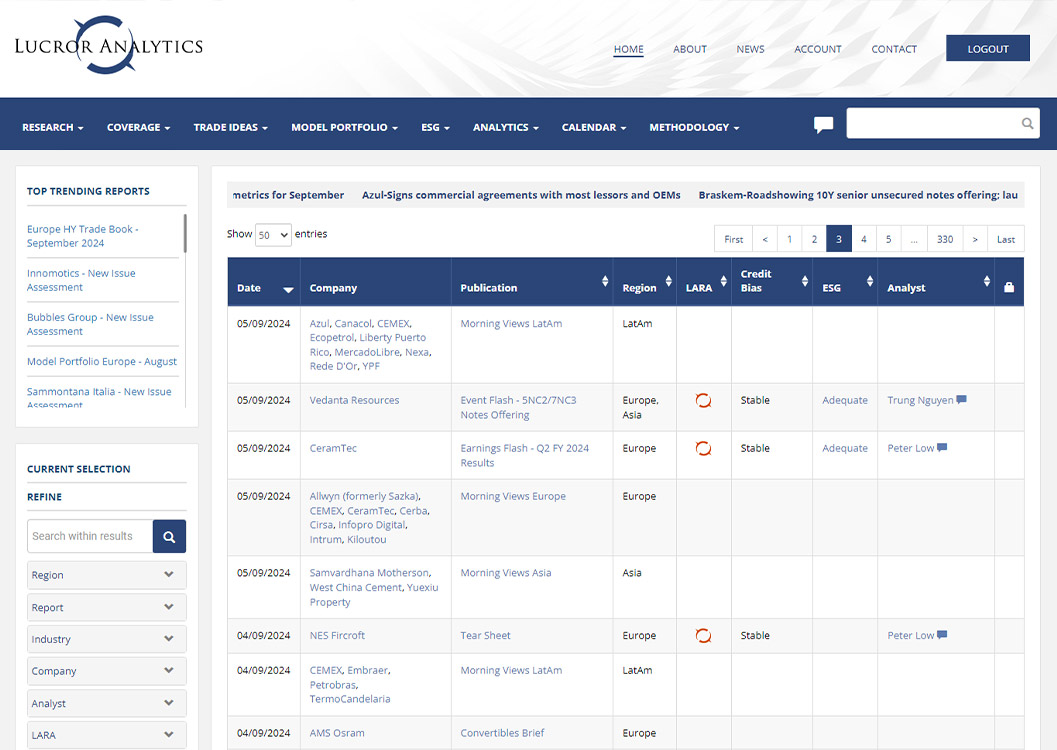Go to pagination page 330
Screen dimensions: 1057x750
[x=945, y=239]
